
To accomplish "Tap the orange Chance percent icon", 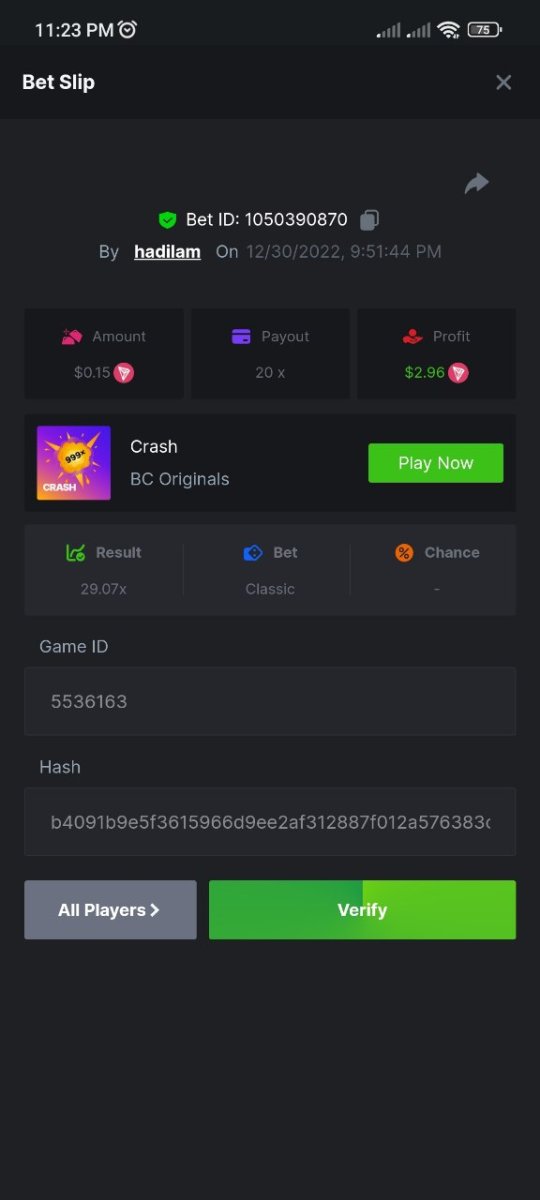I will 404,553.
